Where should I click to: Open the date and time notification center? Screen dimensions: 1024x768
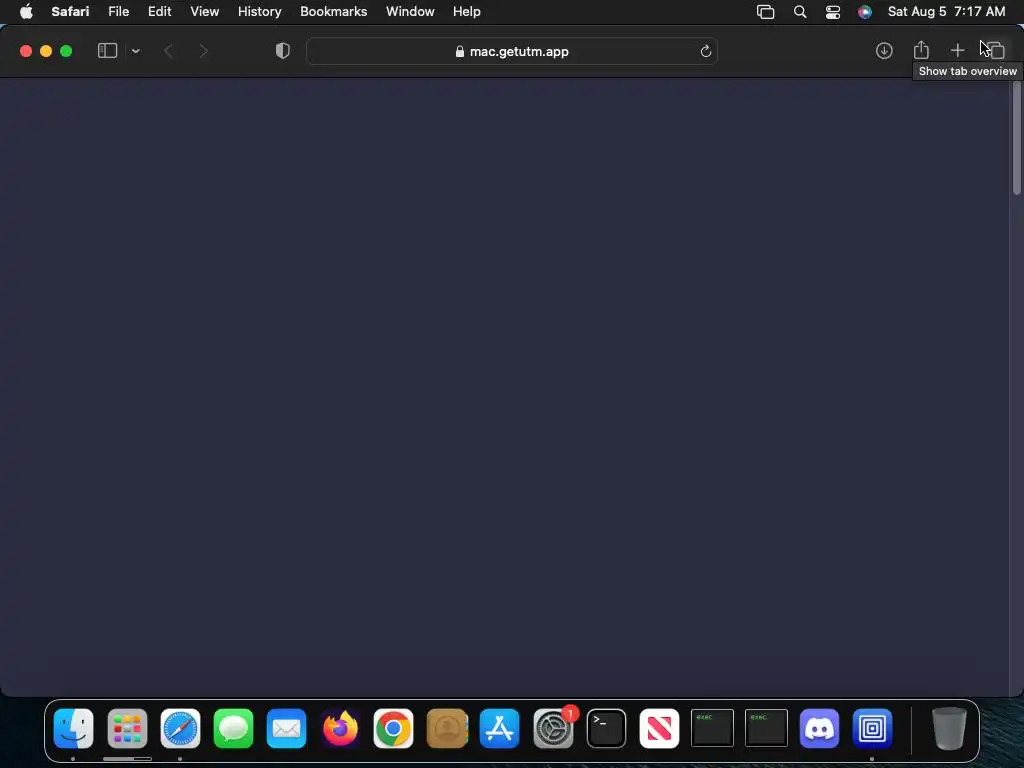946,12
